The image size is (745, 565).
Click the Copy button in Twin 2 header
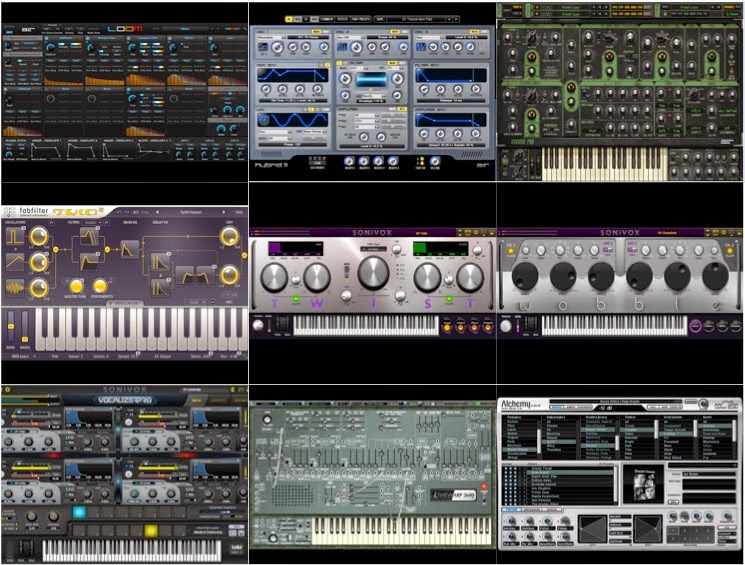145,212
